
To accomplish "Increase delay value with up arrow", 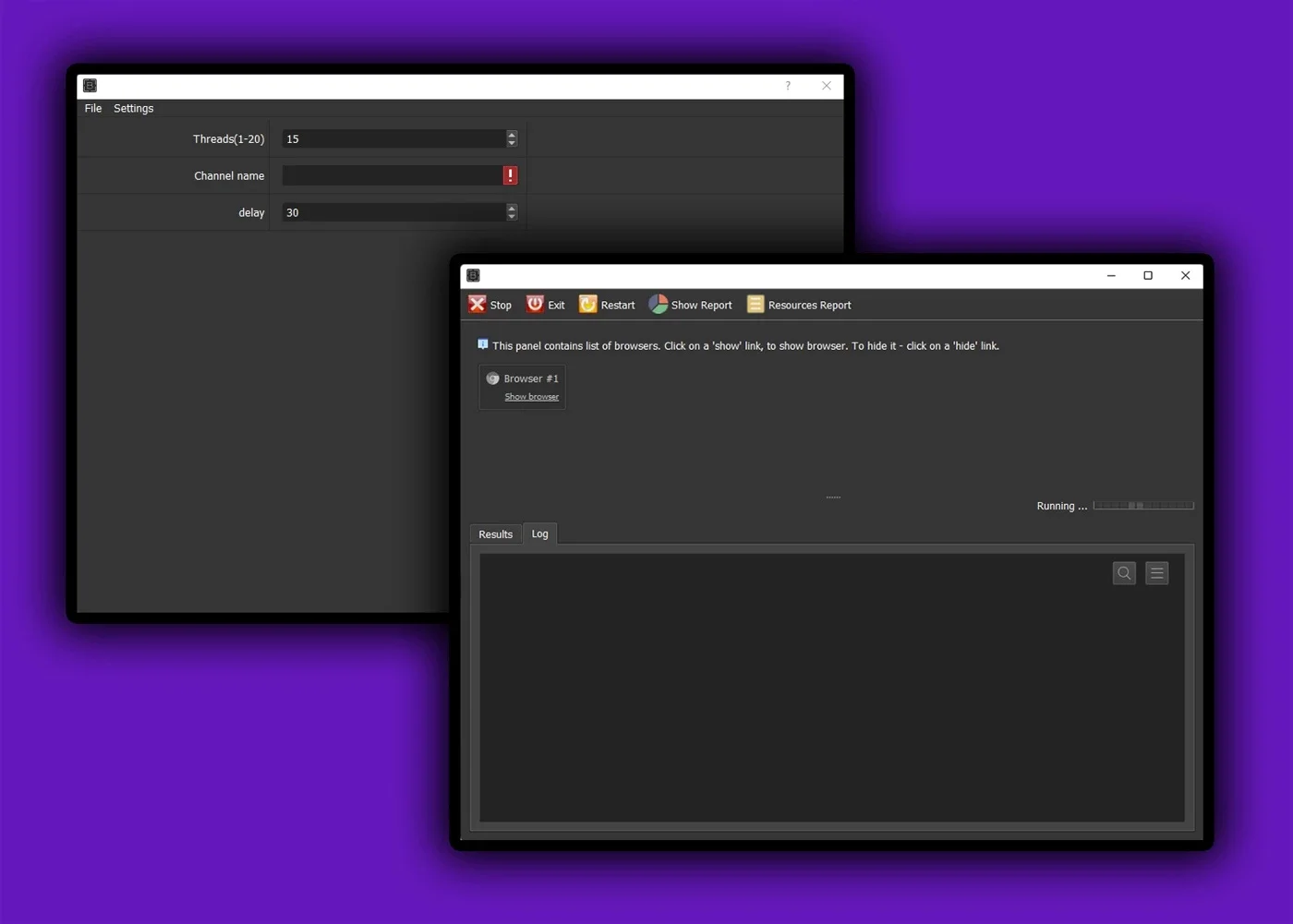I will (x=512, y=209).
